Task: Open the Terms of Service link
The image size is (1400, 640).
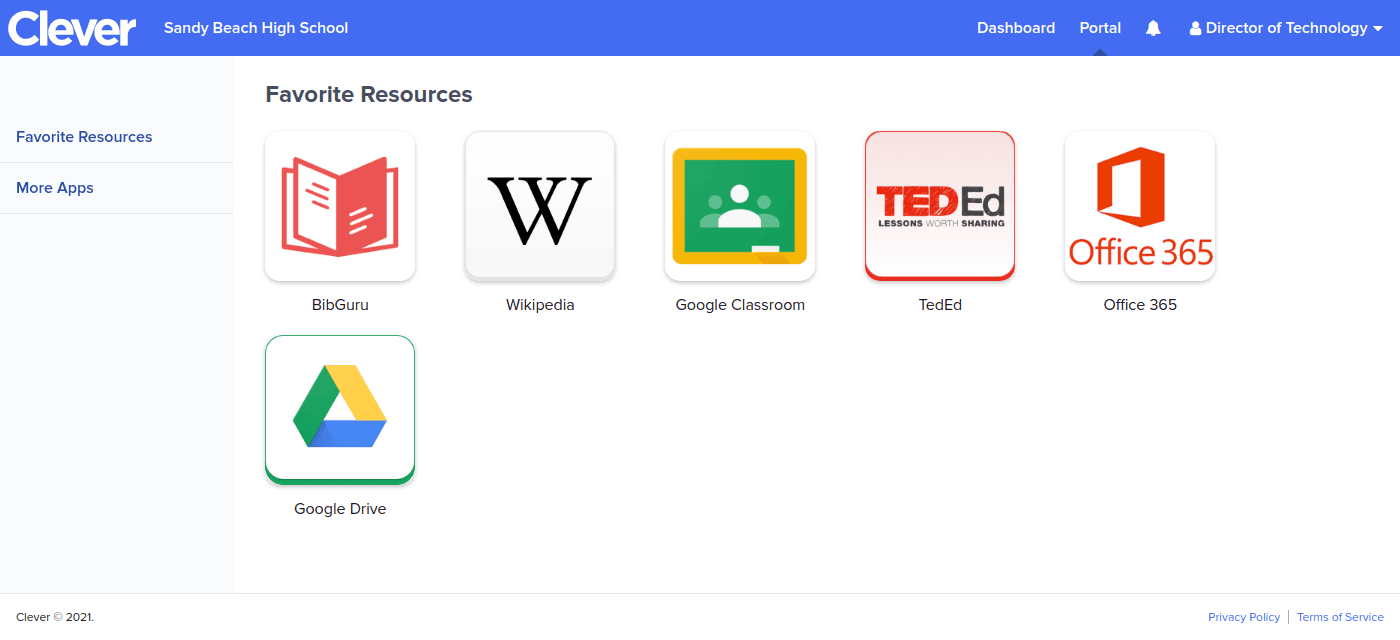Action: click(1340, 617)
